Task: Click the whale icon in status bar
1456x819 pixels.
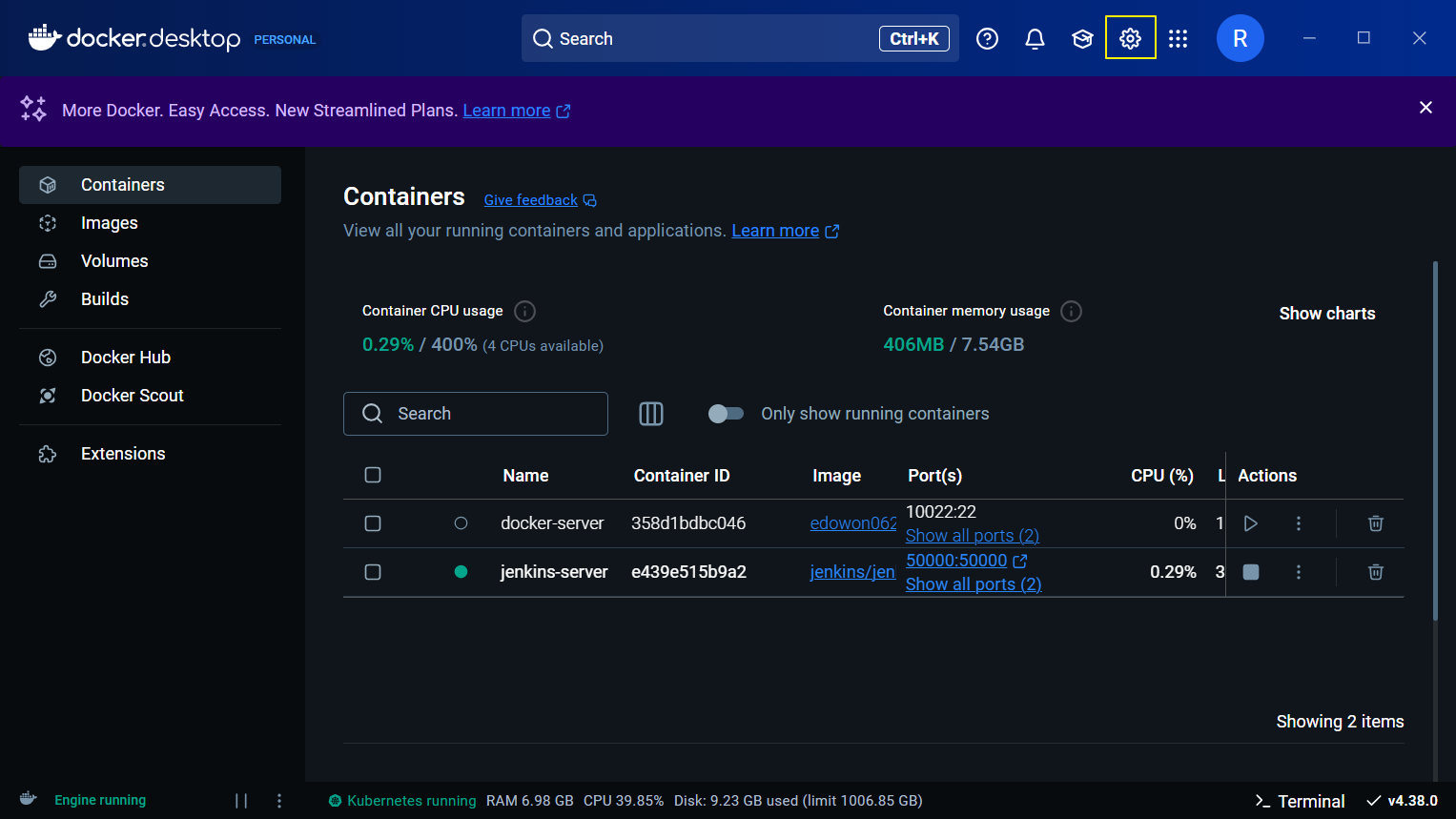Action: (29, 799)
